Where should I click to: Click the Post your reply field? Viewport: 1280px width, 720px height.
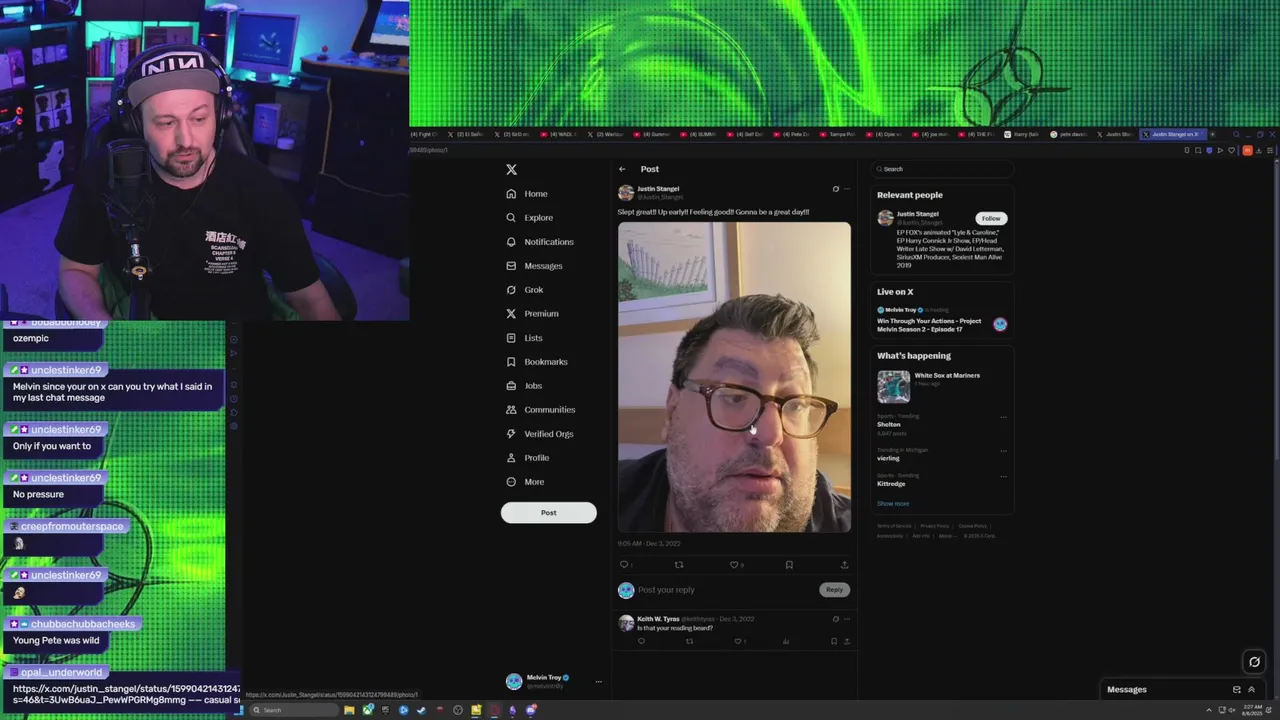(726, 590)
